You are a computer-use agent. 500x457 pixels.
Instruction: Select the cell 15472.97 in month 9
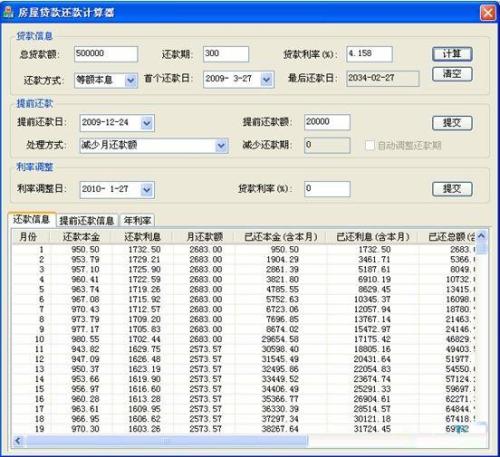(x=372, y=329)
